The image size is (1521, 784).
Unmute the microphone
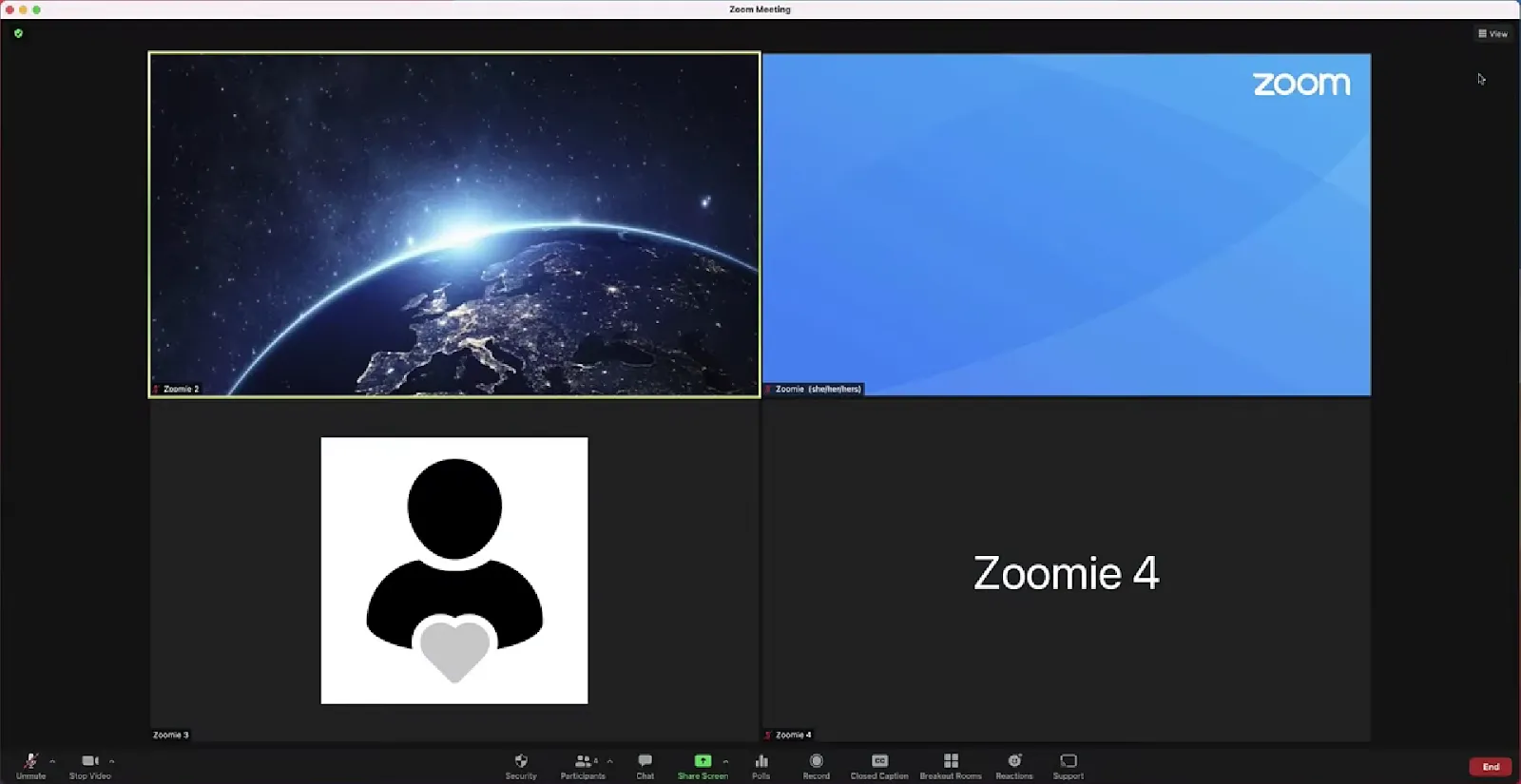click(30, 766)
